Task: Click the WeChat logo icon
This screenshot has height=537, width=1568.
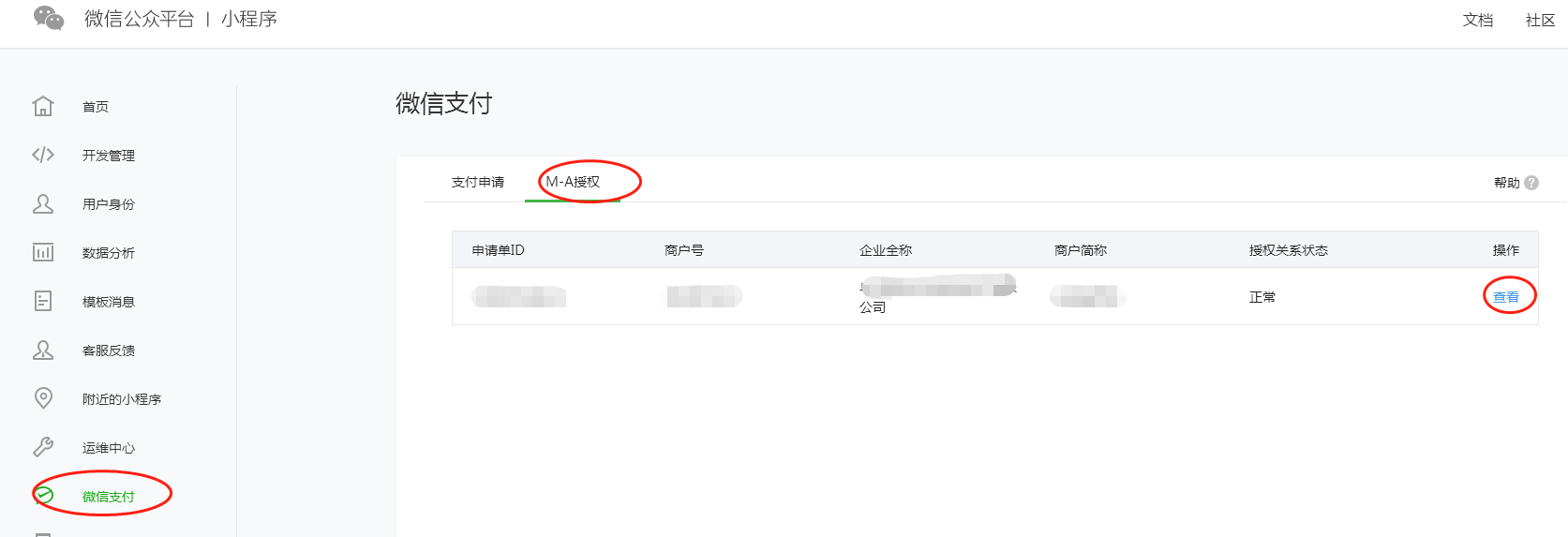Action: (48, 19)
